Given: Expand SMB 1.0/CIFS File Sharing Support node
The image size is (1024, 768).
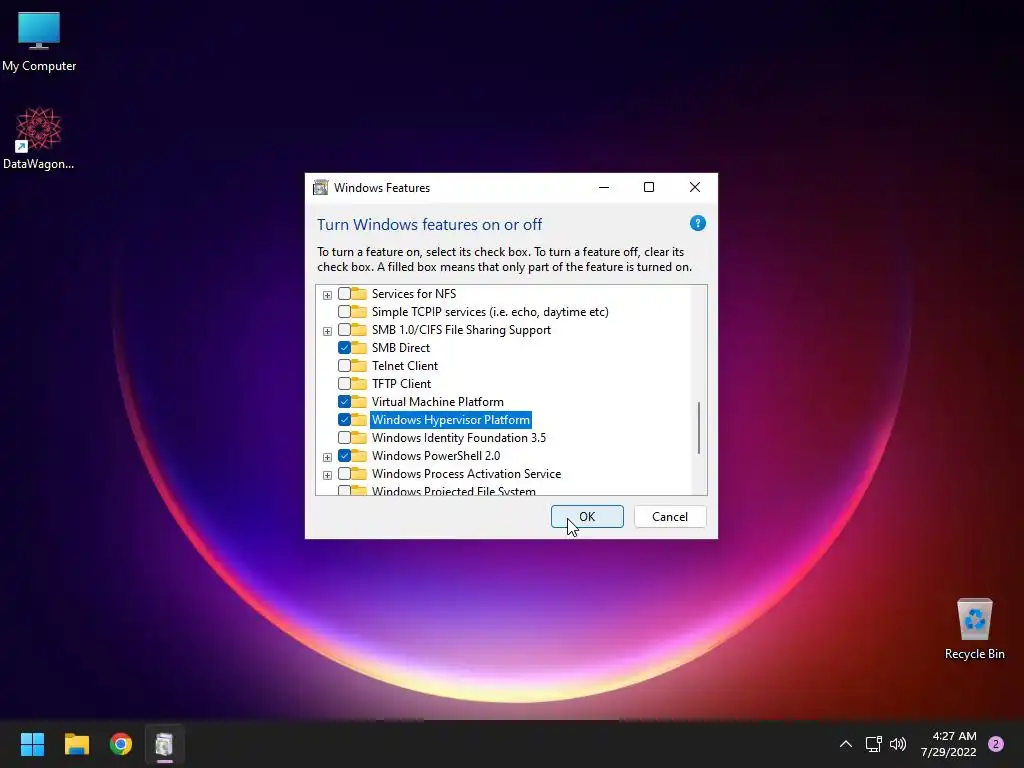Looking at the screenshot, I should coord(327,331).
